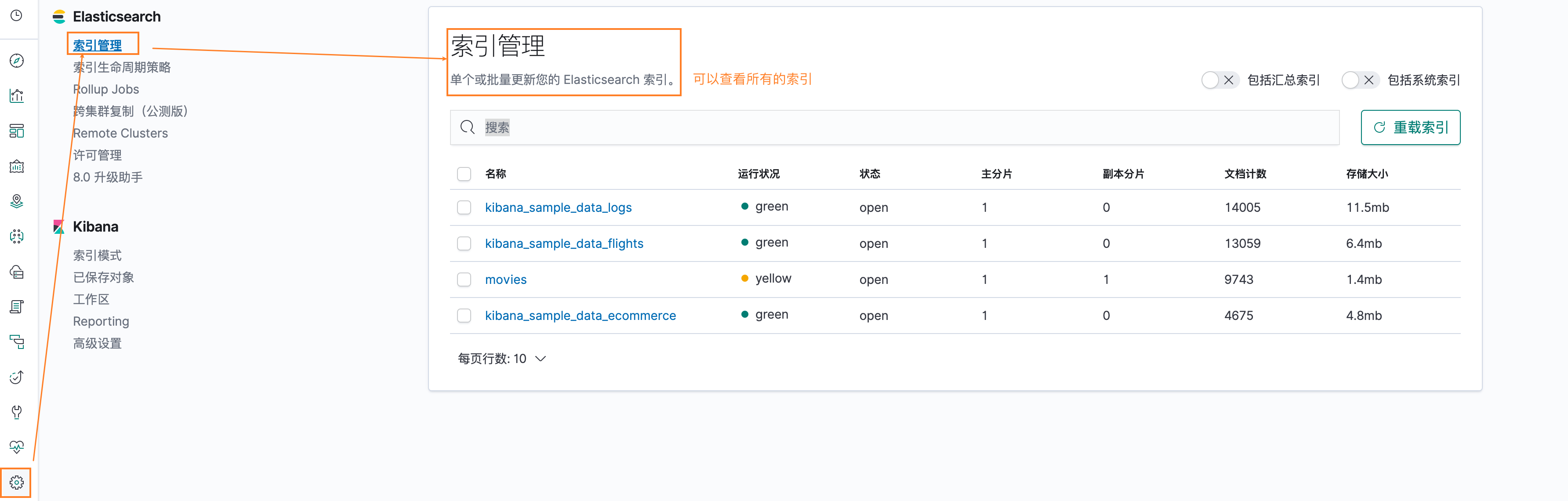Open the Logs sidebar icon
Screen dimensions: 1568x501
(16, 307)
